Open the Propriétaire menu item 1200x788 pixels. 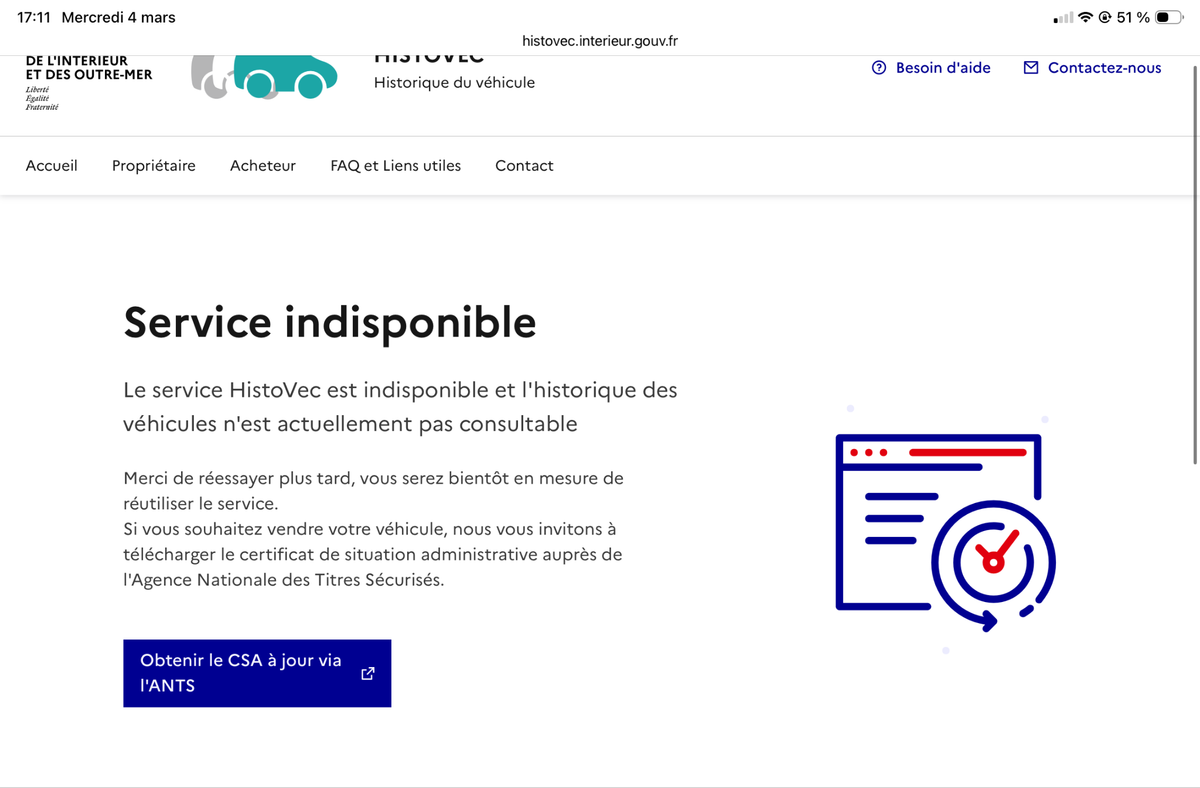(154, 166)
